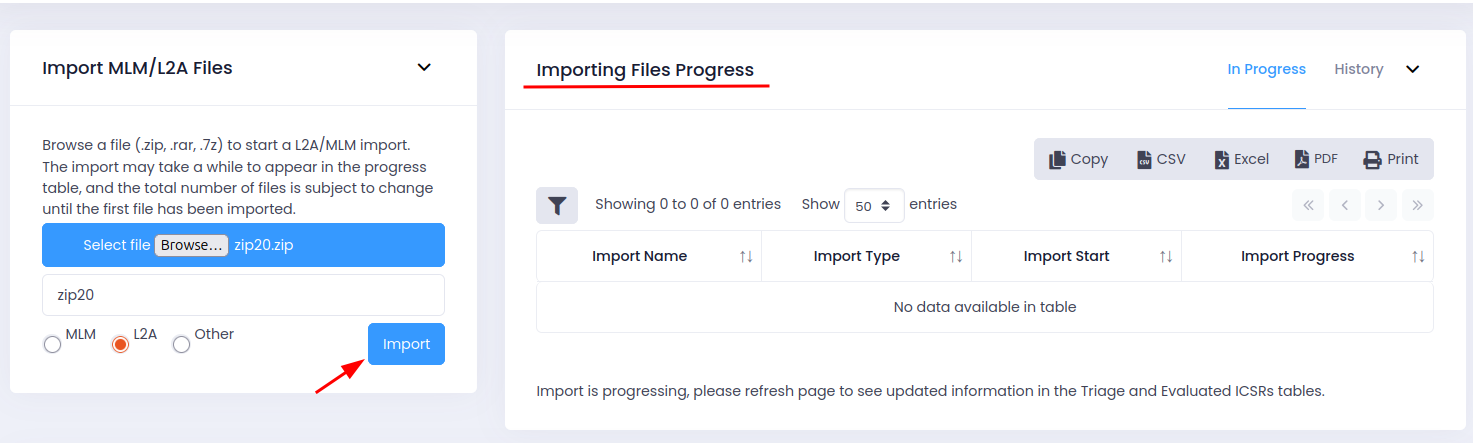
Task: Select the L2A radio option
Action: (x=120, y=344)
